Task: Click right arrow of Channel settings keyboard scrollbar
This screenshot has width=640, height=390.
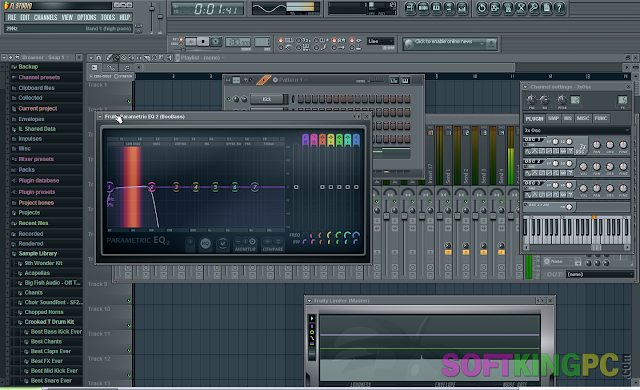Action: tap(627, 247)
